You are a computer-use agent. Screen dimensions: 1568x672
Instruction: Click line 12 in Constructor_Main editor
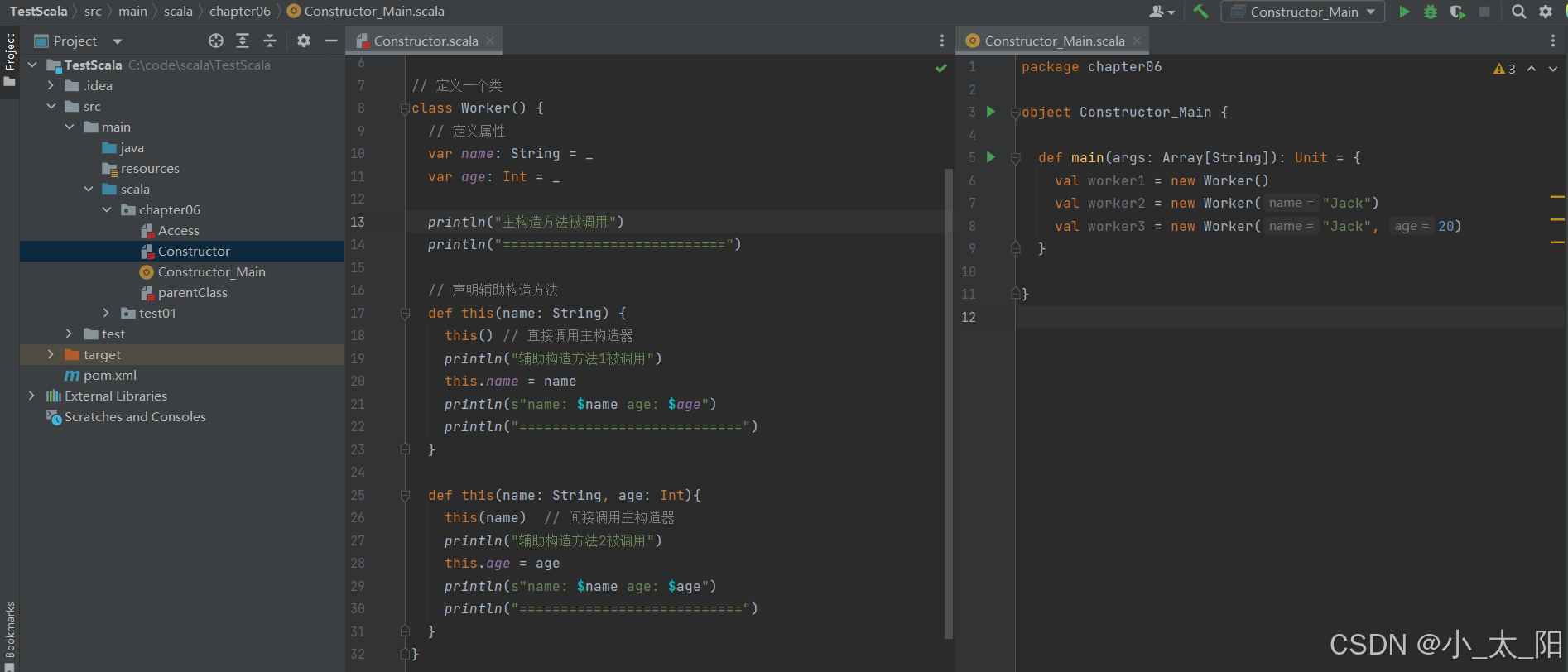pos(1290,317)
